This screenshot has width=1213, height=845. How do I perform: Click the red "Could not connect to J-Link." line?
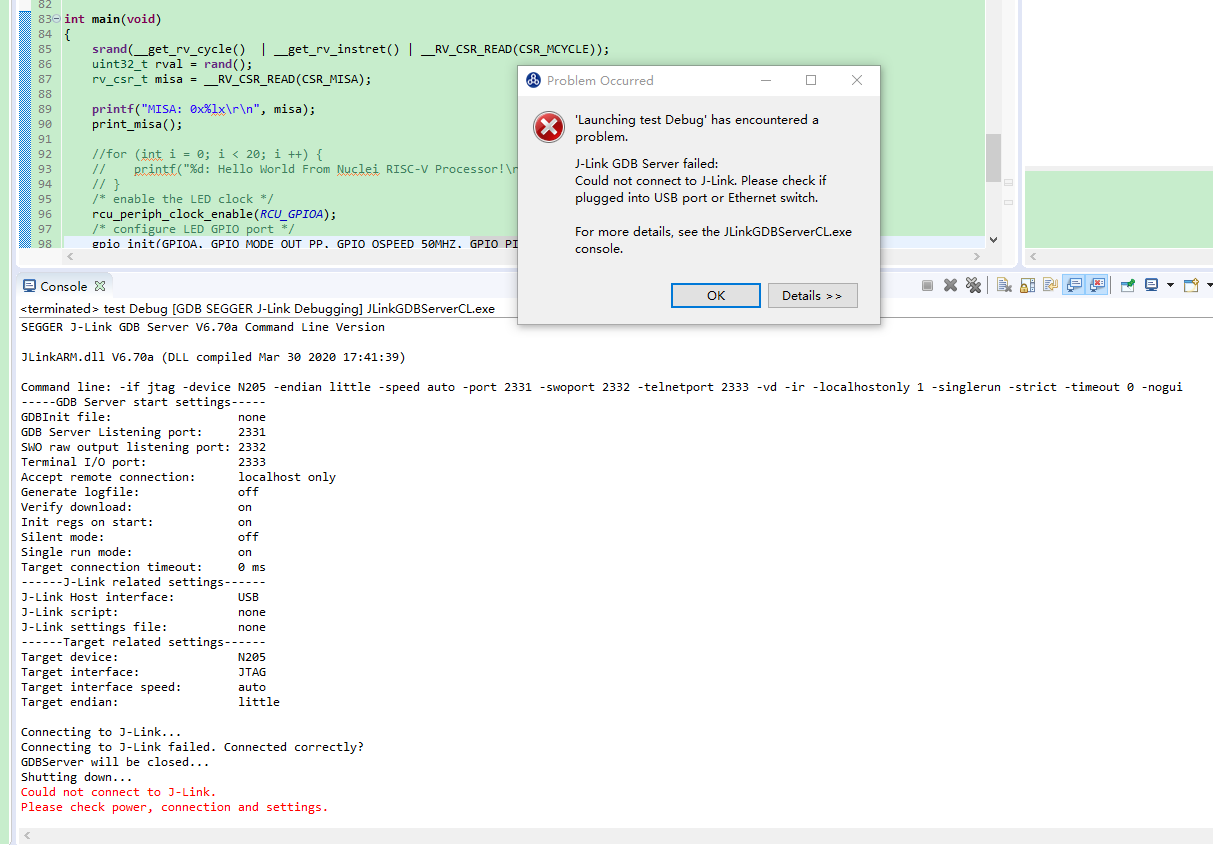point(118,792)
